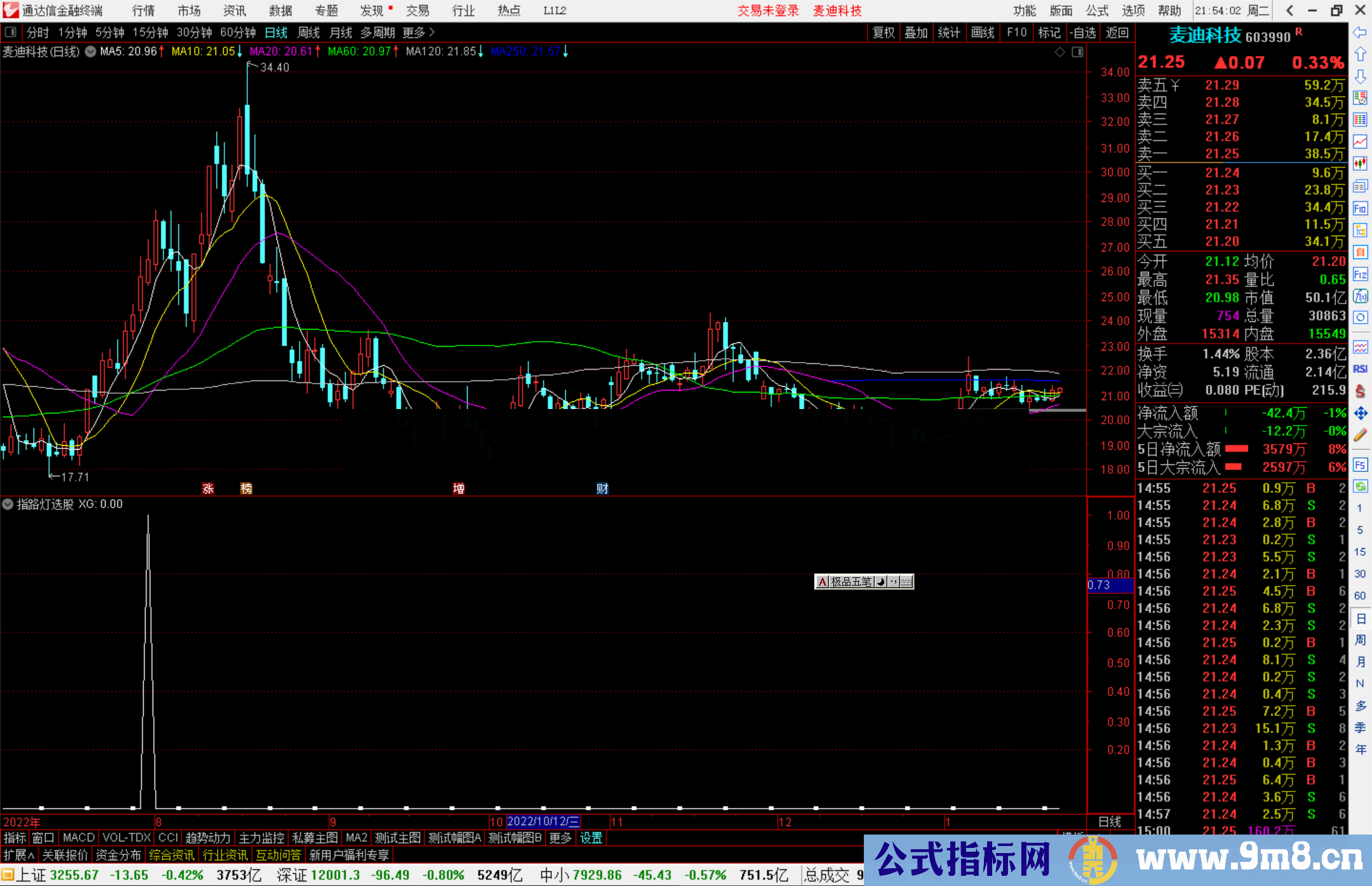
Task: Open dropdown beside 麦迪科技(日线) label
Action: [91, 51]
